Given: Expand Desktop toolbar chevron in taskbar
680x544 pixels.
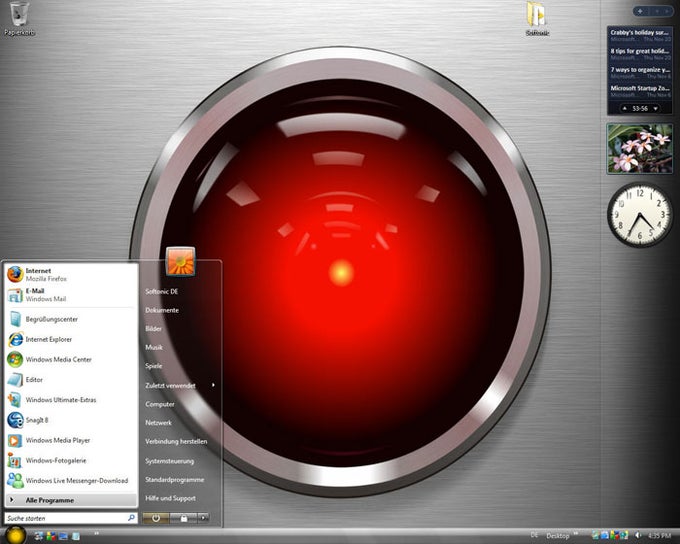Looking at the screenshot, I should [x=576, y=533].
